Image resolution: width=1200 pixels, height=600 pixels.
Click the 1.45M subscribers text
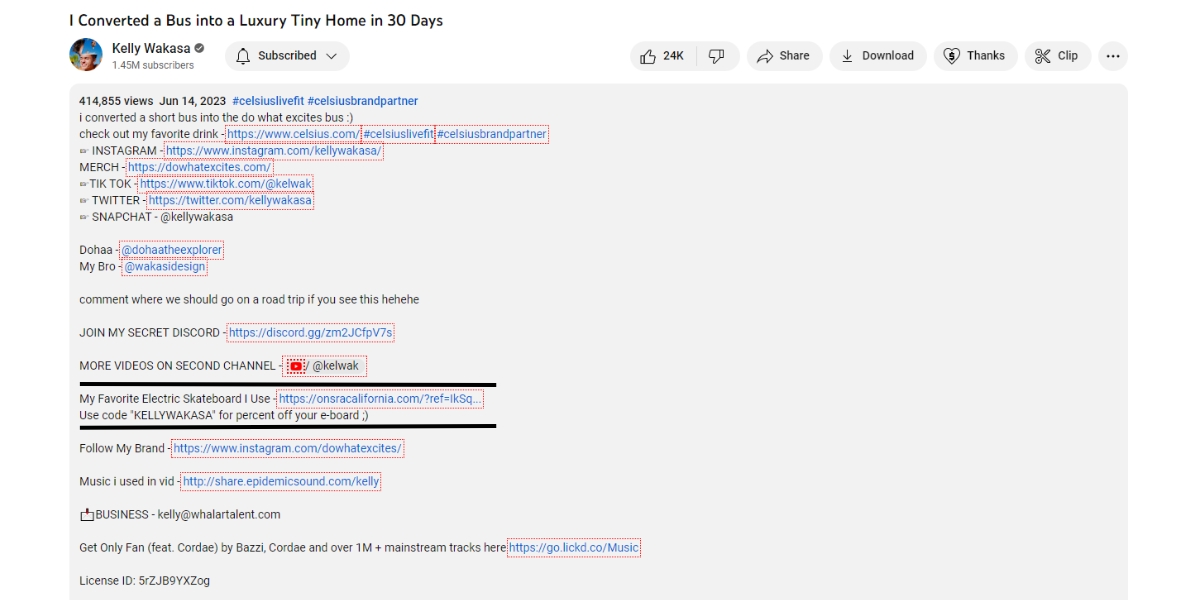click(x=153, y=65)
